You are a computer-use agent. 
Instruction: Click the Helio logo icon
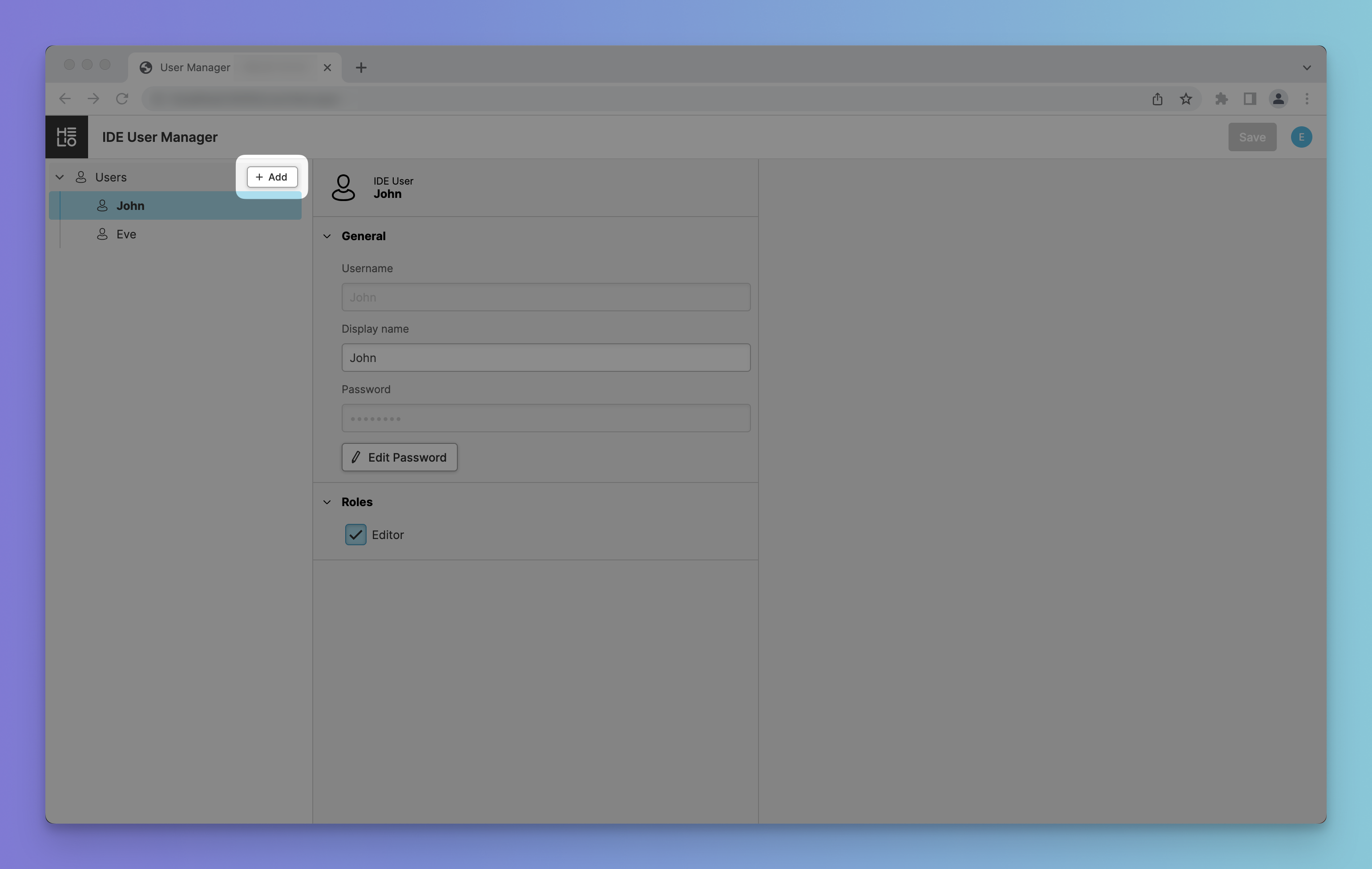coord(67,137)
